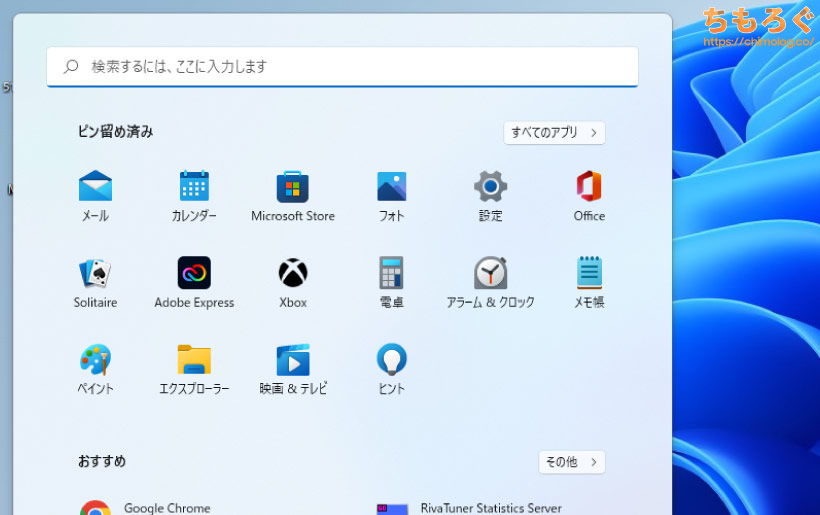The width and height of the screenshot is (820, 515).
Task: Open Microsoft Store
Action: pyautogui.click(x=293, y=196)
